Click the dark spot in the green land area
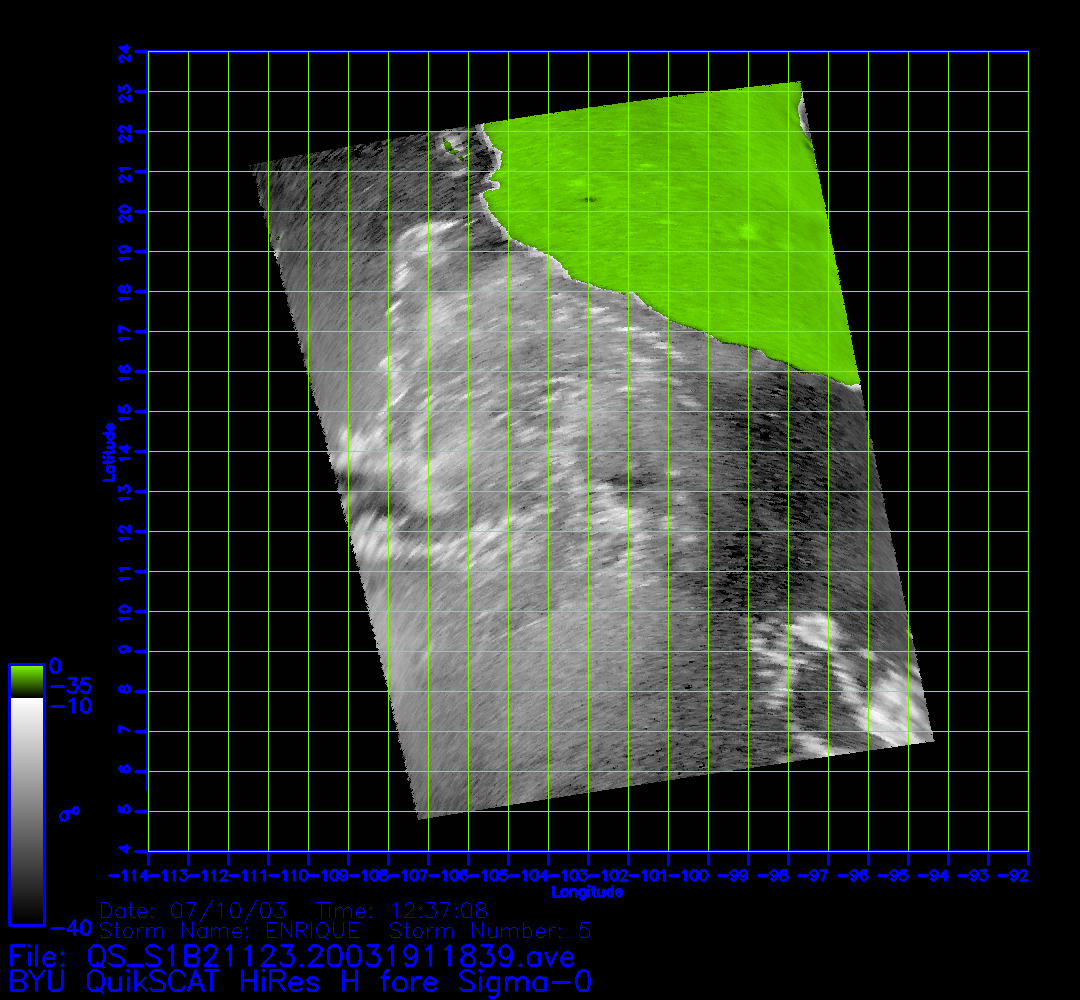This screenshot has height=1000, width=1080. (x=589, y=200)
